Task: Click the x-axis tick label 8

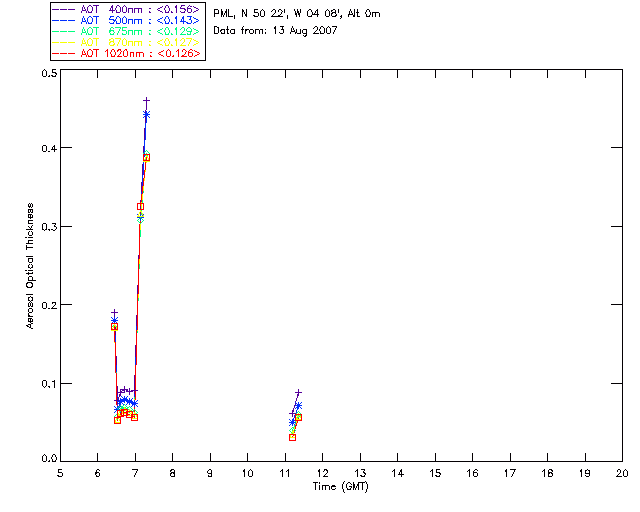Action: [x=173, y=474]
